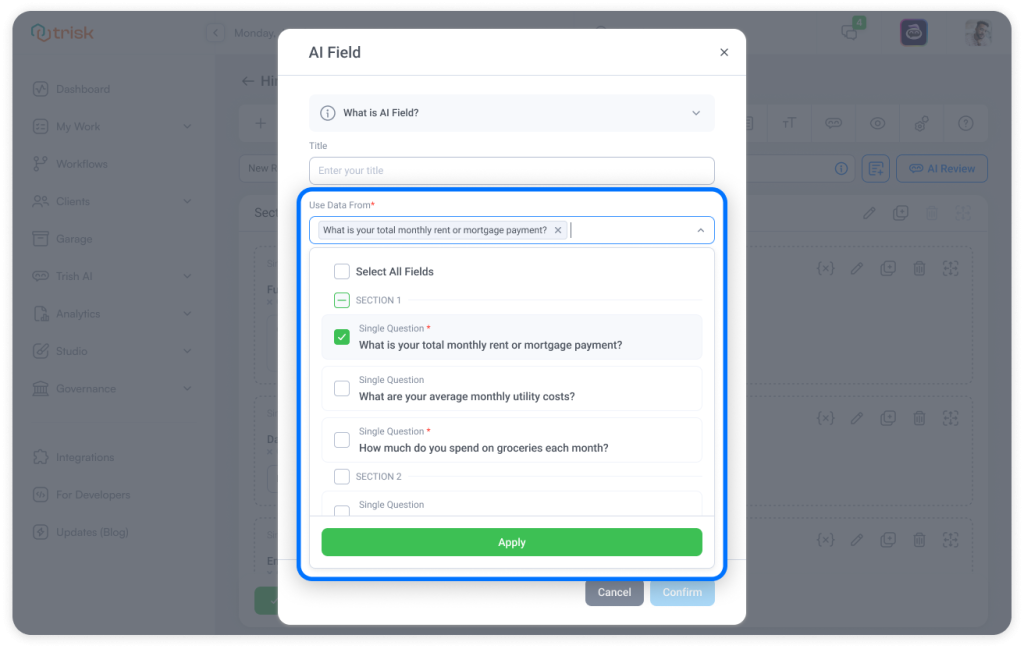Screen dimensions: 1024x649
Task: Click the first field's trash icon
Action: [x=919, y=268]
